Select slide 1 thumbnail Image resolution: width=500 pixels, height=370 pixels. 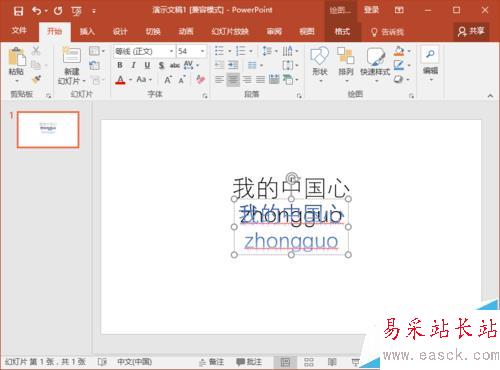pos(48,129)
